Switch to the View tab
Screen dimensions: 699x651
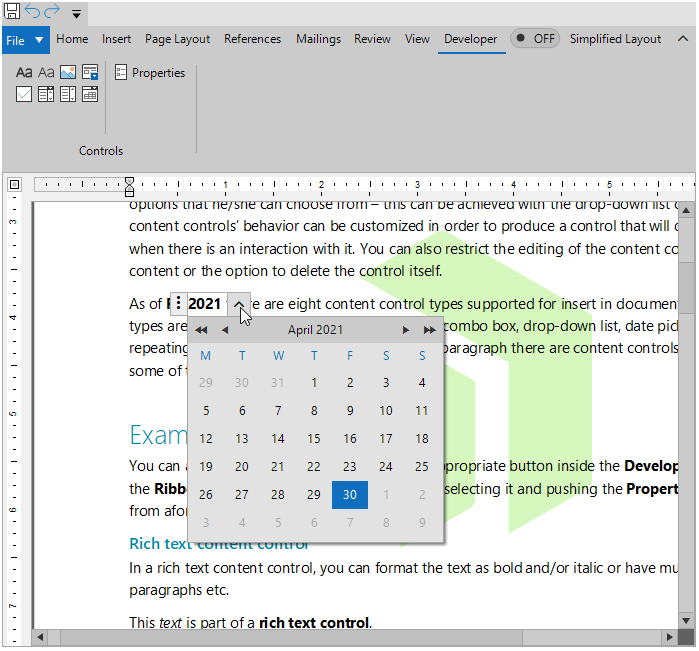417,39
